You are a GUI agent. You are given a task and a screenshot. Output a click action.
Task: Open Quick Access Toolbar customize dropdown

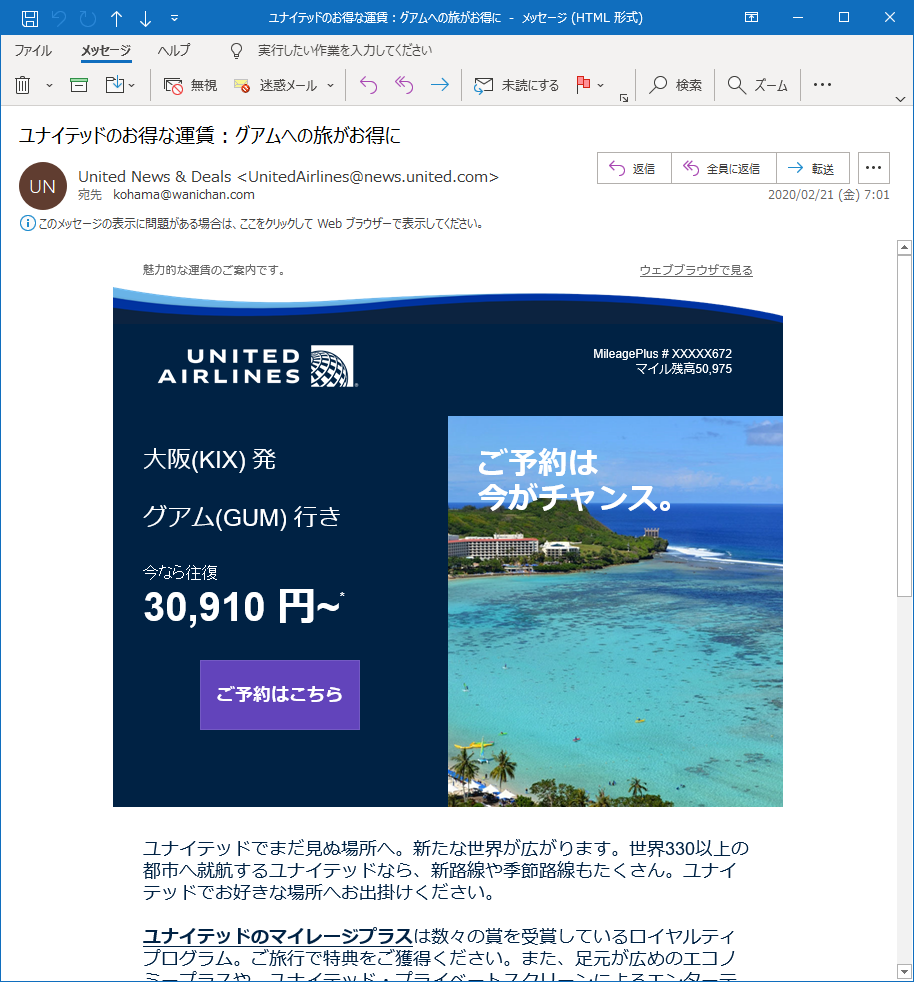pos(174,18)
